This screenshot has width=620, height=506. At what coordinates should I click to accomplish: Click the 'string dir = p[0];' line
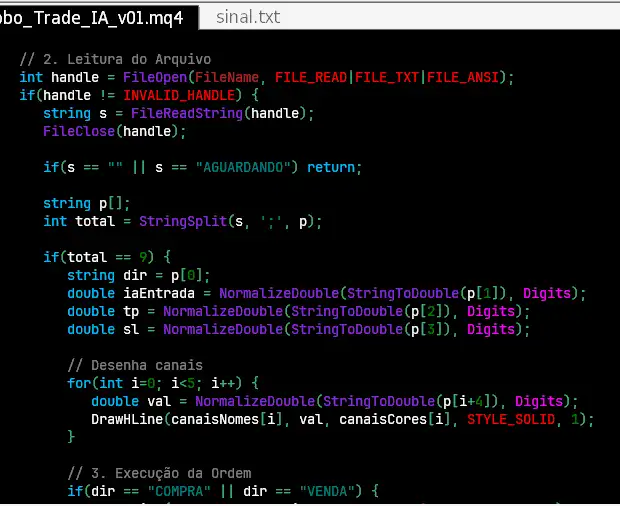pos(139,275)
